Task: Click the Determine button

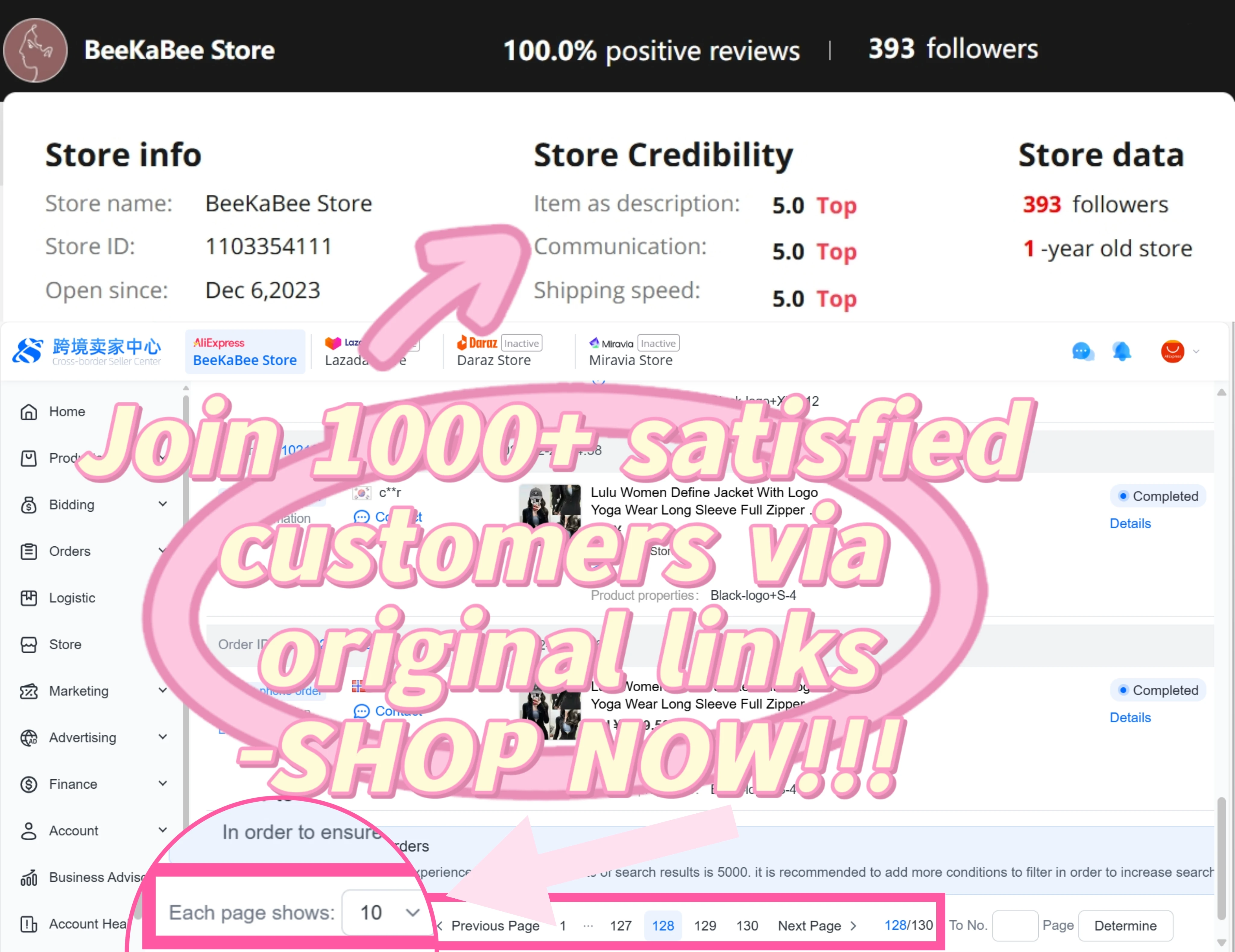Action: (x=1125, y=925)
